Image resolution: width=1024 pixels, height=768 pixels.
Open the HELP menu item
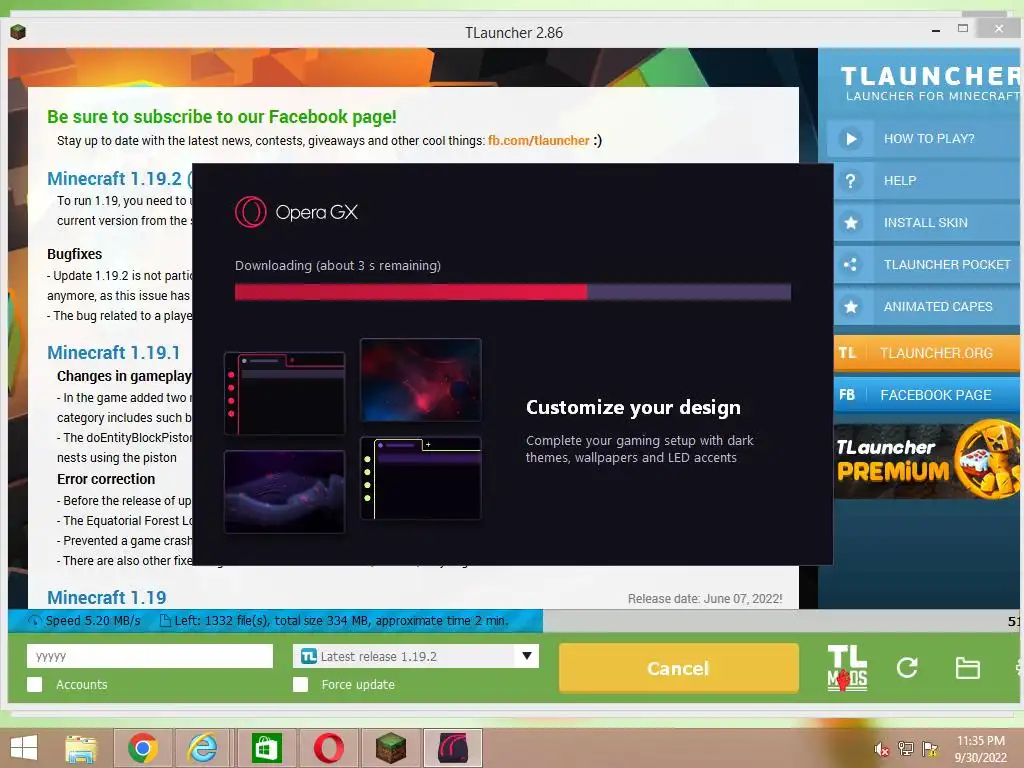[923, 181]
